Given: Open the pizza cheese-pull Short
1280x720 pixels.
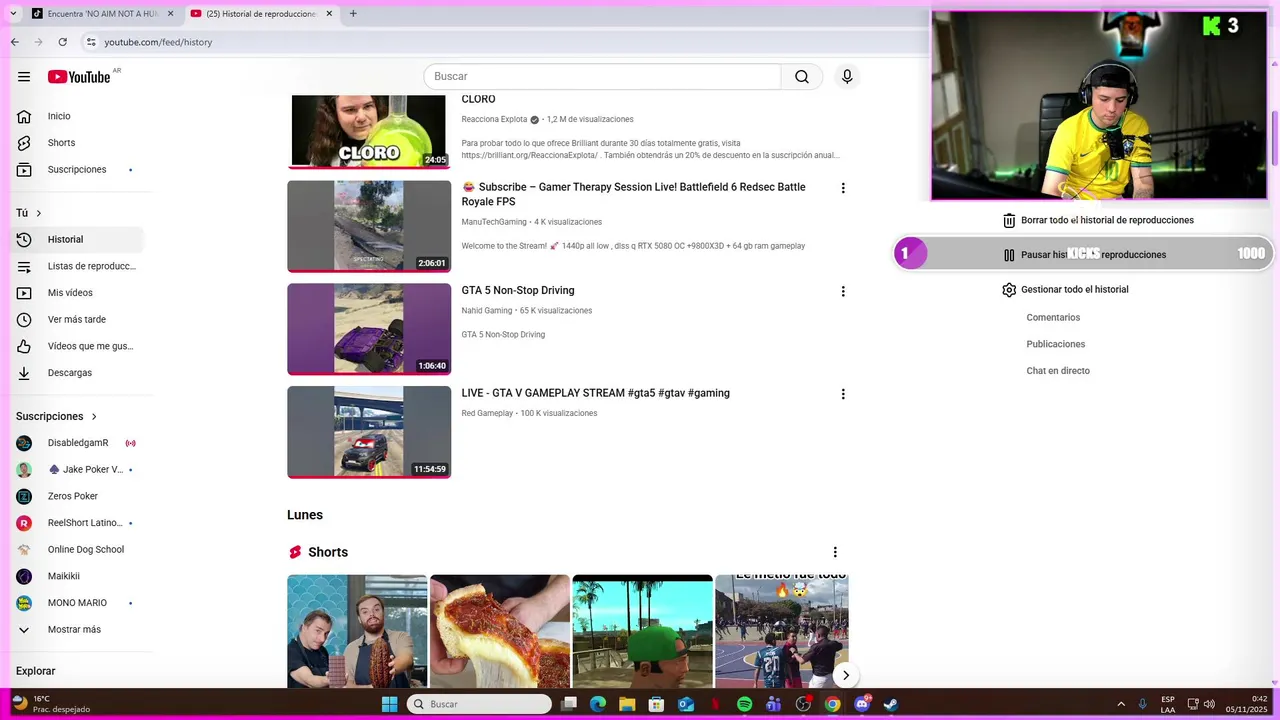Looking at the screenshot, I should click(500, 631).
